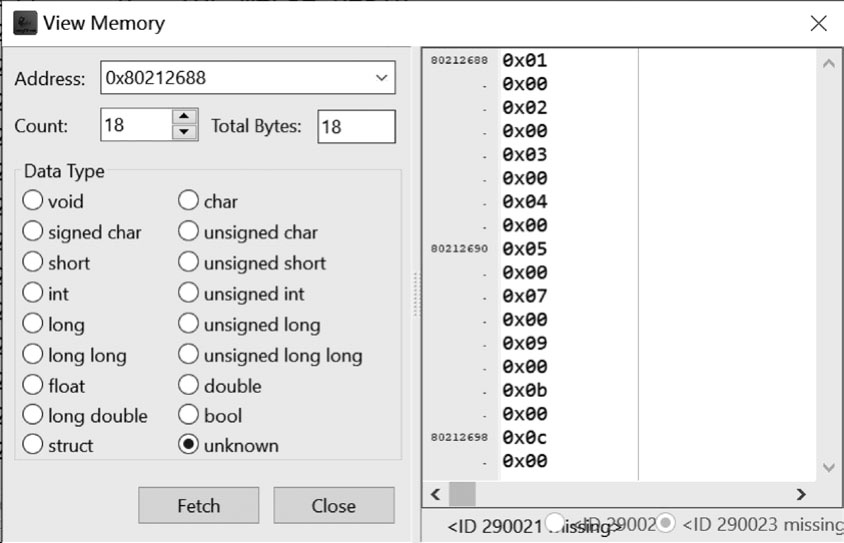Select the void data type
Viewport: 844px width, 543px height.
pyautogui.click(x=33, y=201)
